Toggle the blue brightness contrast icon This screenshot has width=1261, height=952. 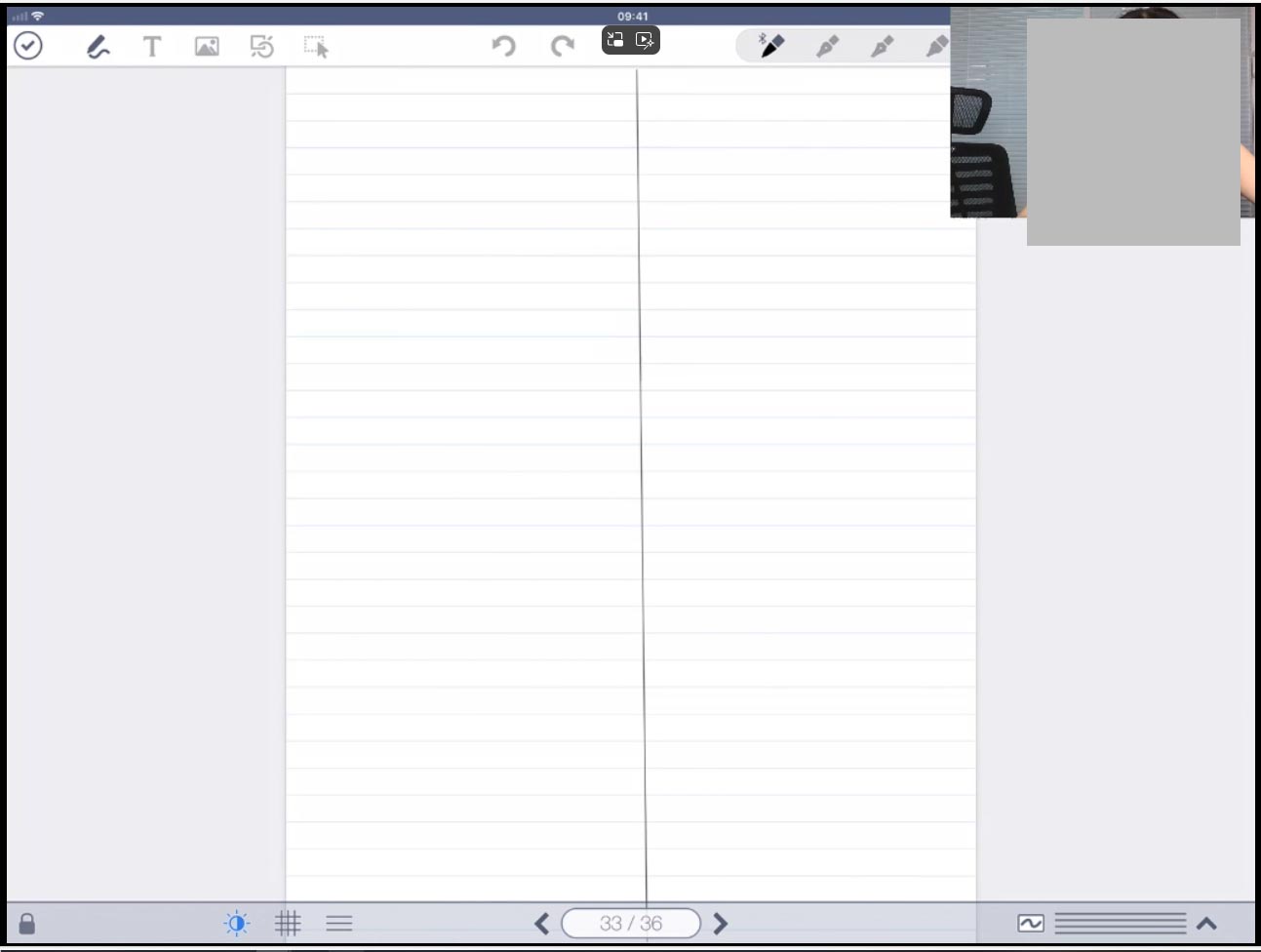pyautogui.click(x=237, y=923)
